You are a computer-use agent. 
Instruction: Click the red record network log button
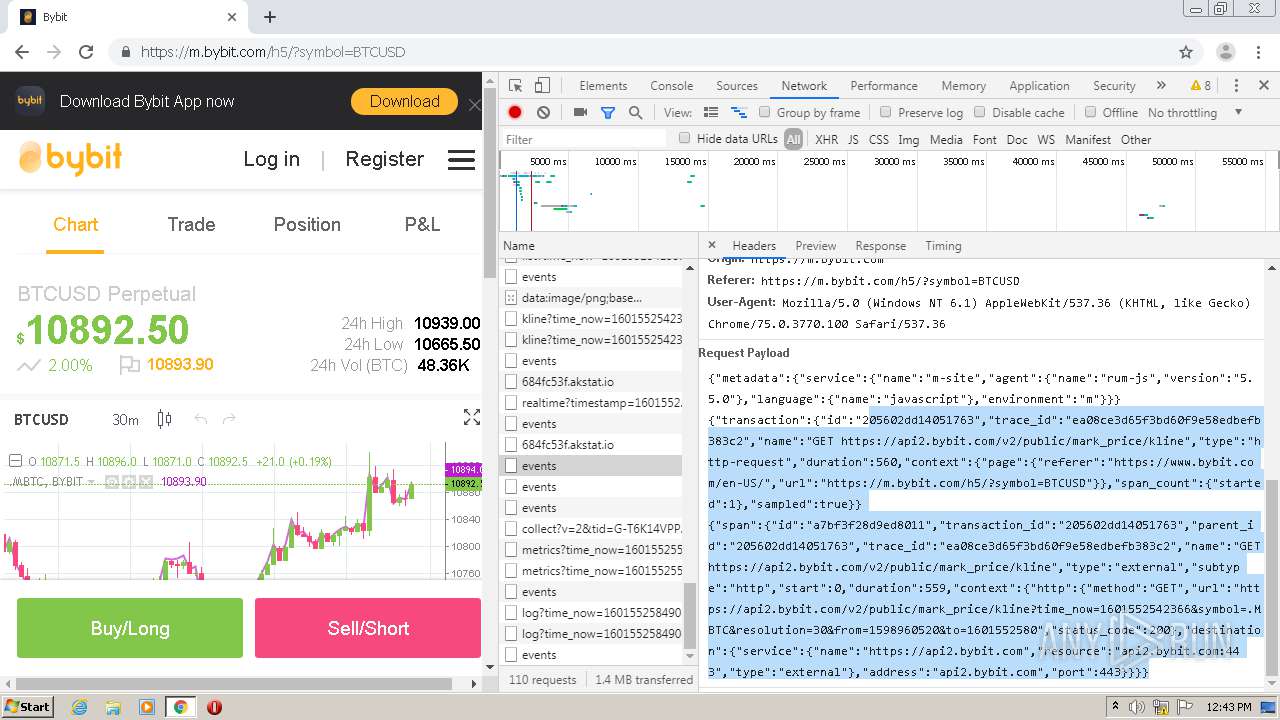click(515, 113)
